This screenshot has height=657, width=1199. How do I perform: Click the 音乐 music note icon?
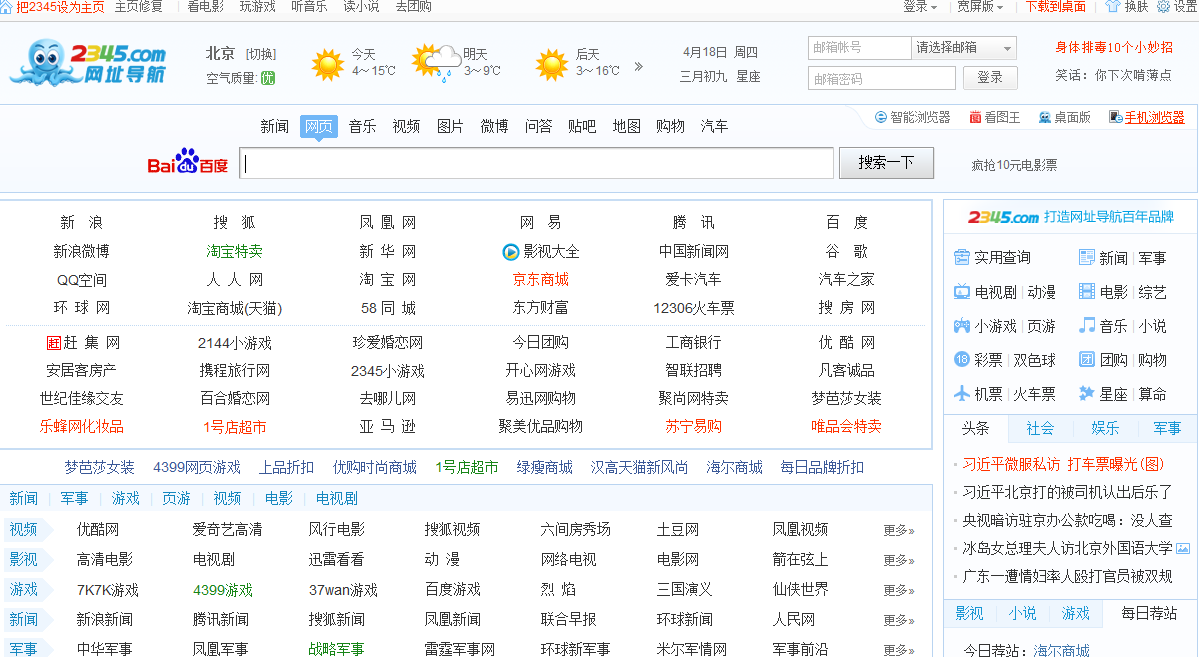[1087, 326]
